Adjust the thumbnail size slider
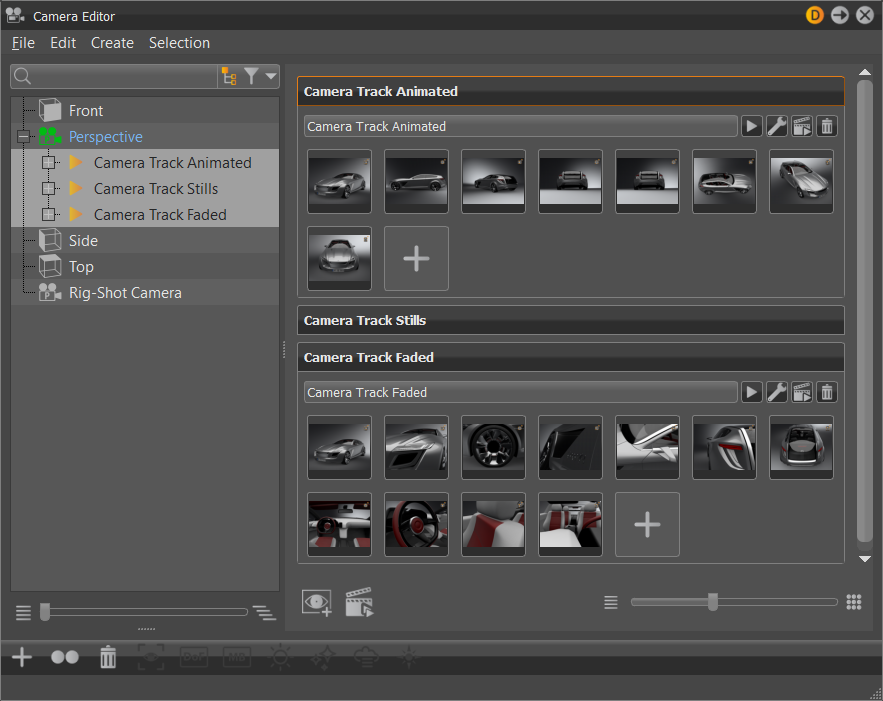Image resolution: width=883 pixels, height=701 pixels. pyautogui.click(x=713, y=602)
